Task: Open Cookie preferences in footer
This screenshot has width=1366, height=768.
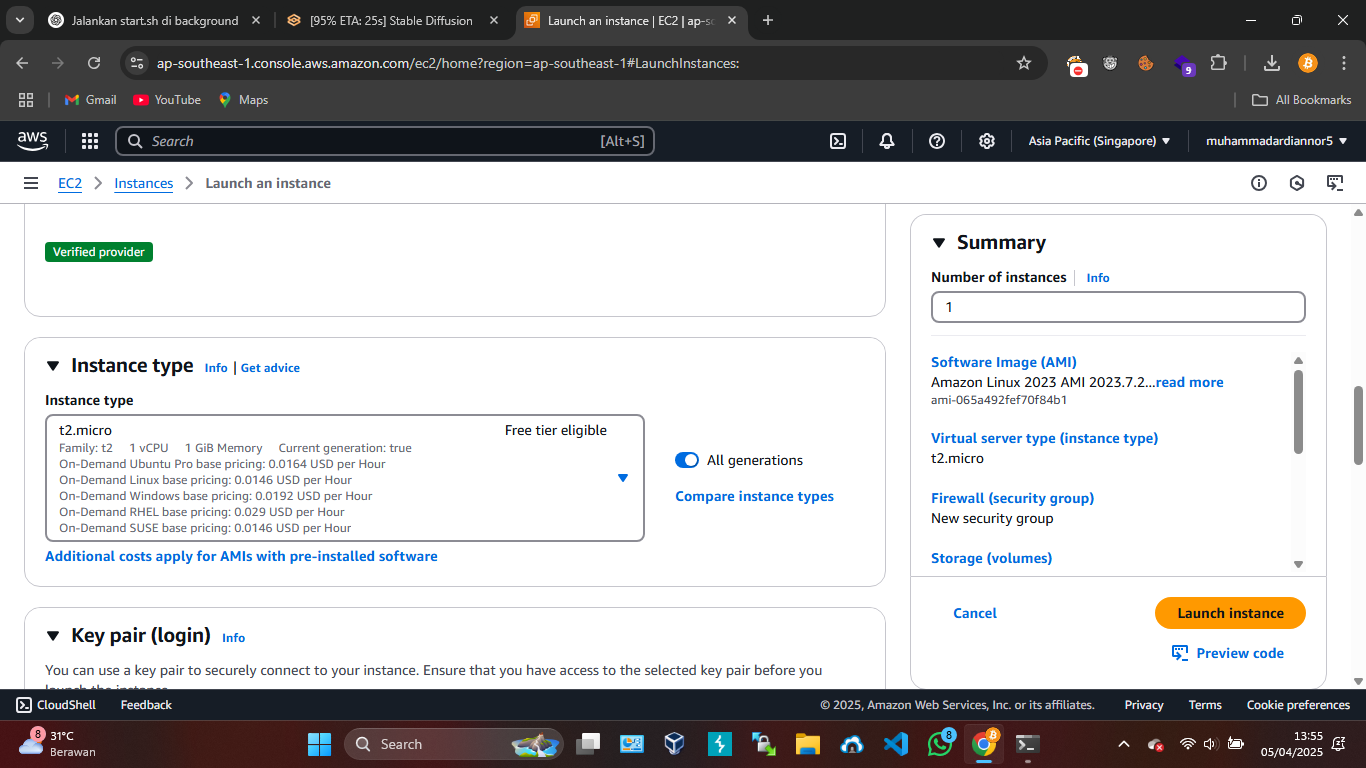Action: pyautogui.click(x=1298, y=705)
